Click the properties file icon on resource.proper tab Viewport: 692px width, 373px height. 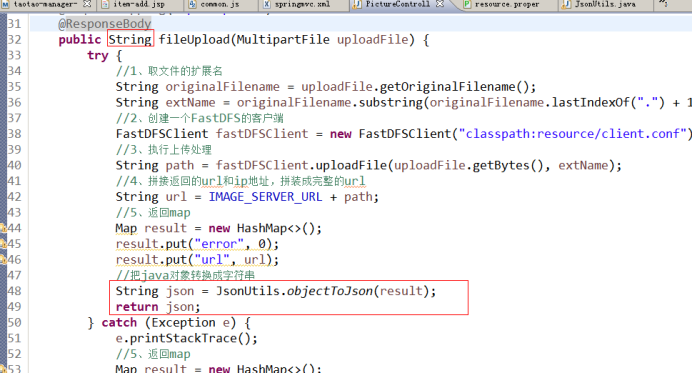(466, 4)
